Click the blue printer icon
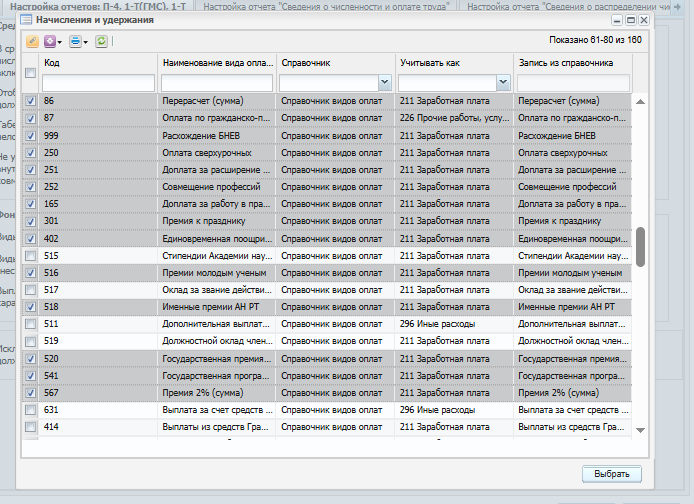 click(75, 41)
